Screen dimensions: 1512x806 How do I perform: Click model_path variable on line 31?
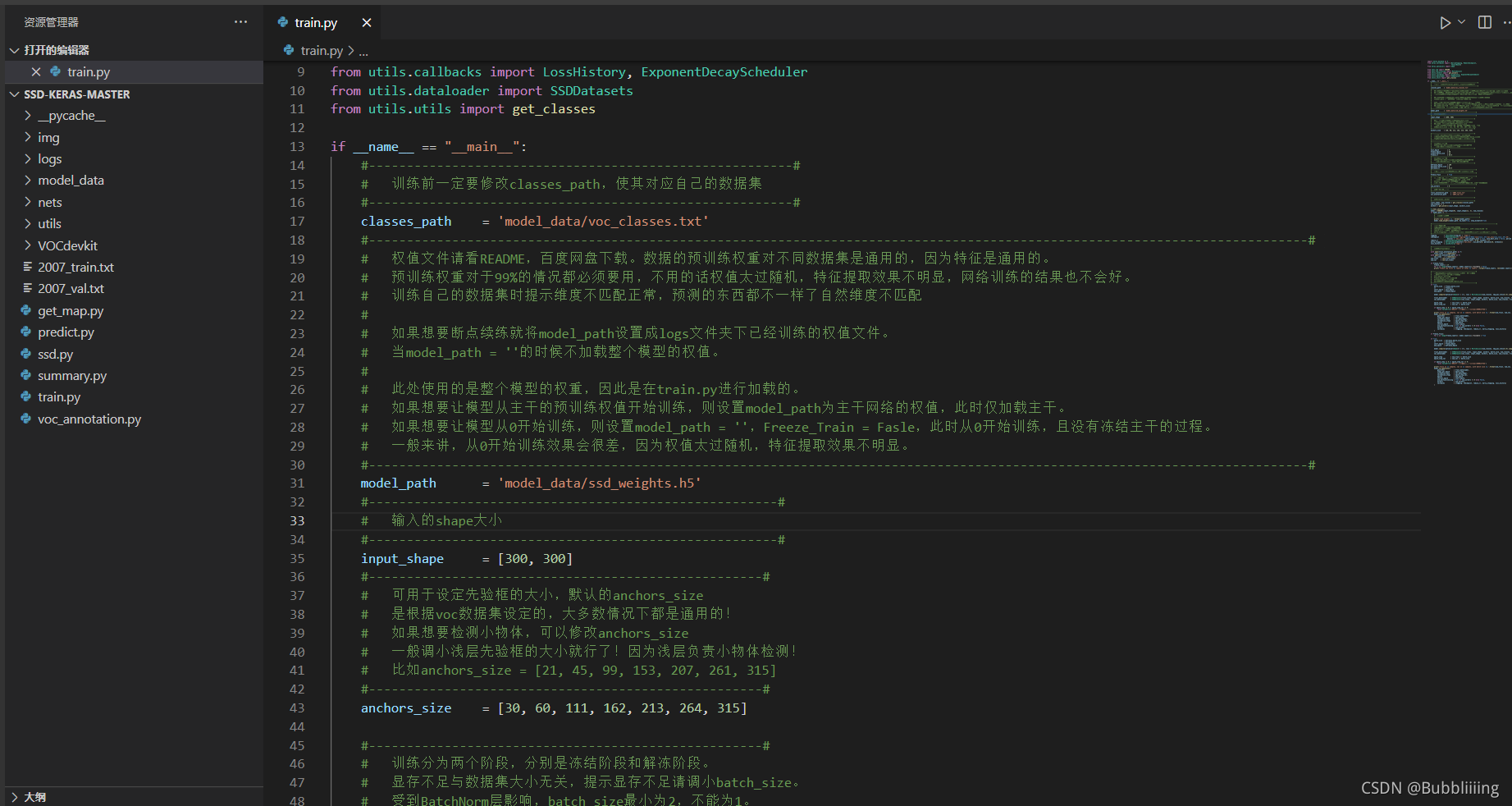399,483
